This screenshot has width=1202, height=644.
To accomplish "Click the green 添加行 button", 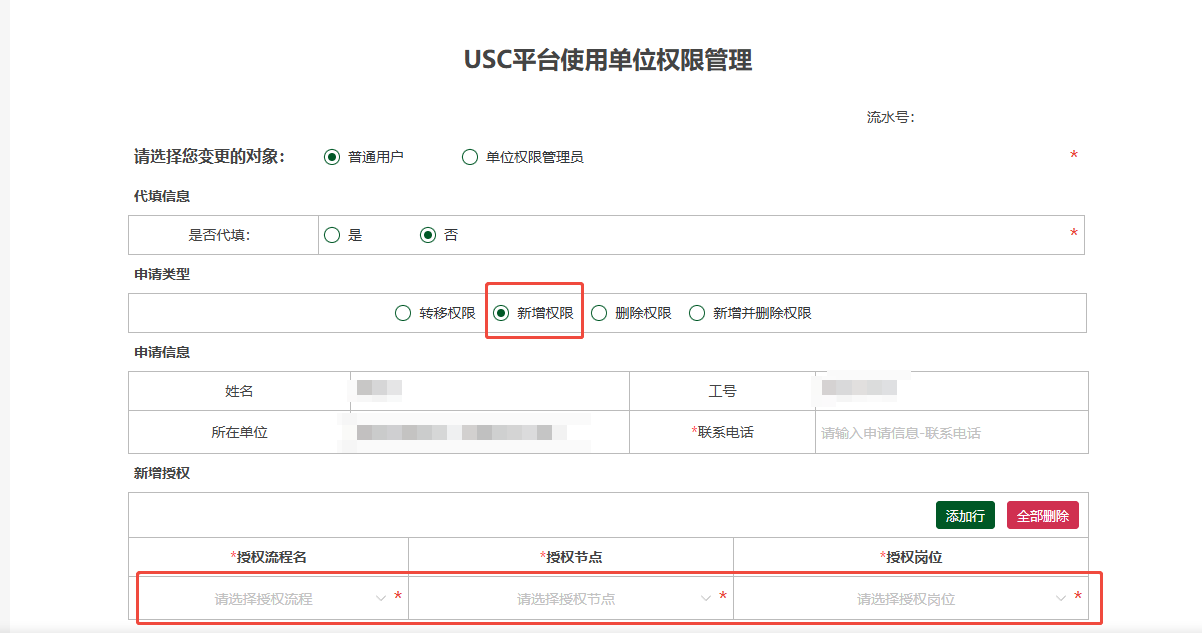I will click(965, 516).
